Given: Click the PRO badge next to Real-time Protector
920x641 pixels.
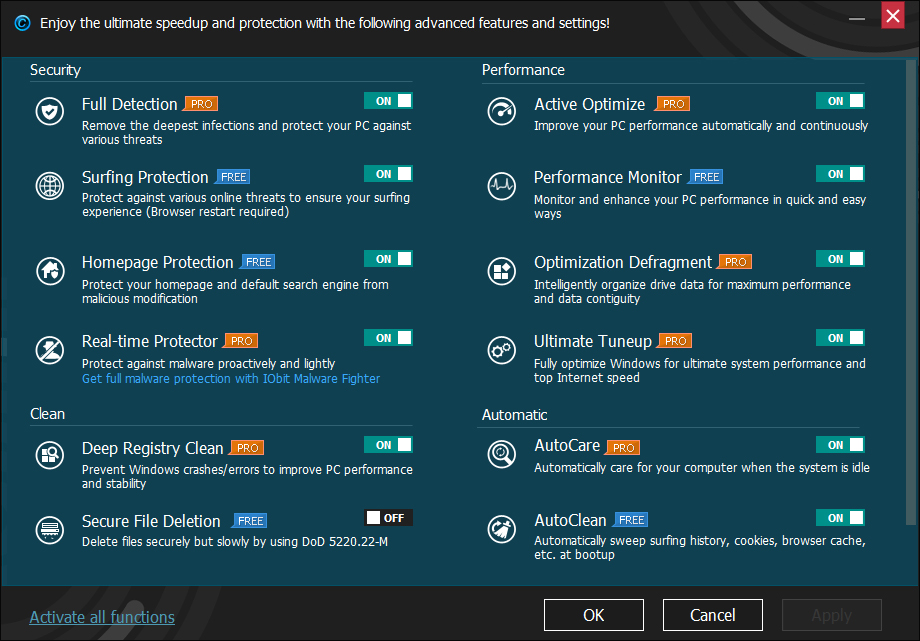Looking at the screenshot, I should pos(241,341).
